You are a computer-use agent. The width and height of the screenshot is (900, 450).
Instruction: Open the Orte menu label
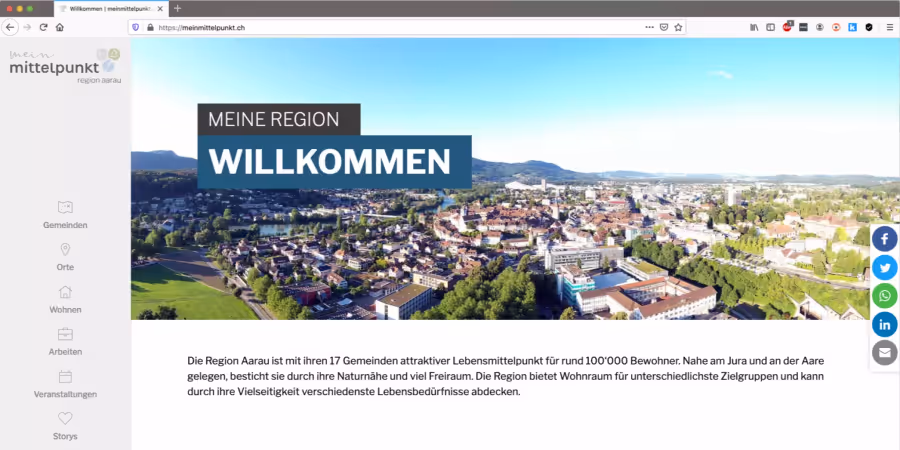point(65,267)
